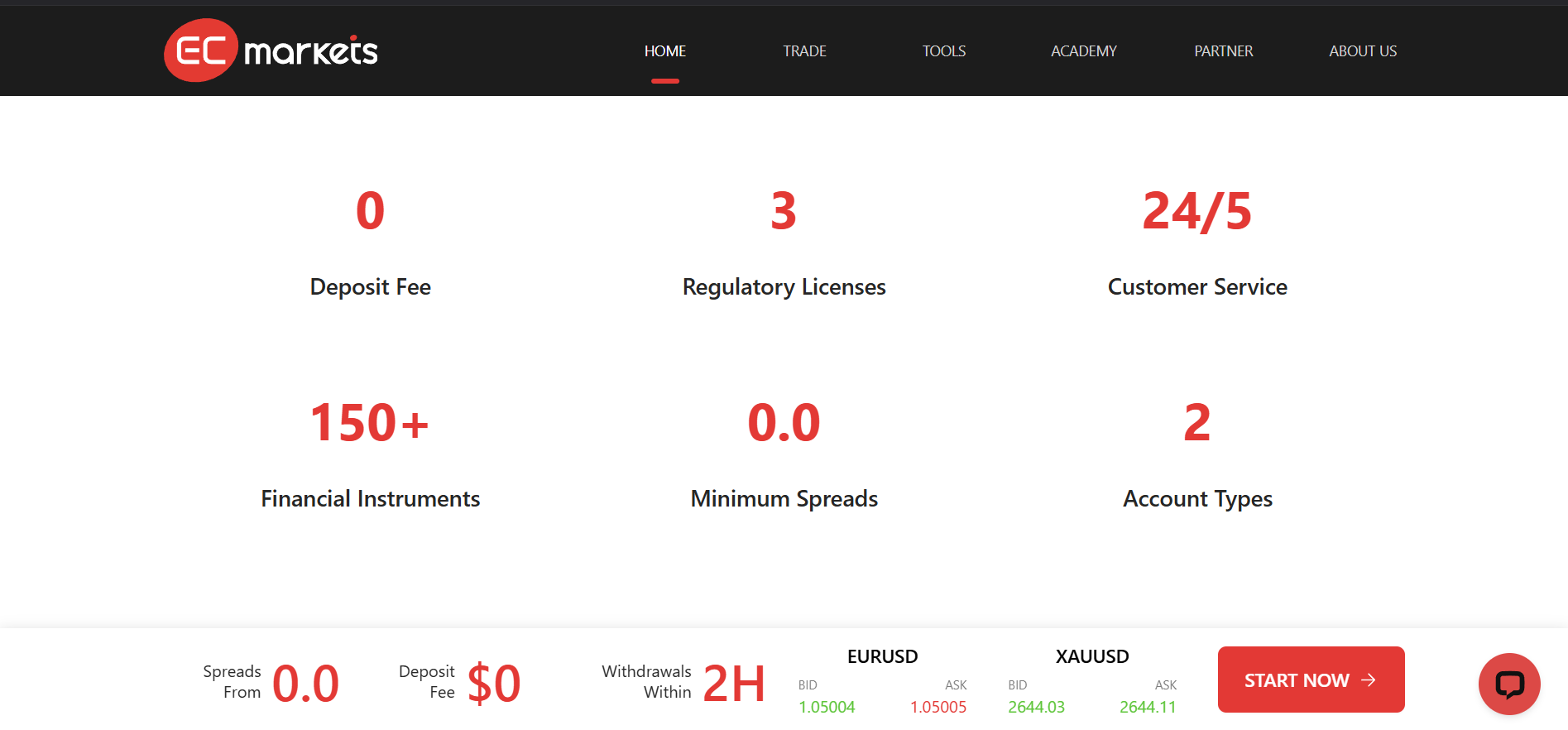Open the TRADE menu
1568x730 pixels.
pyautogui.click(x=804, y=51)
